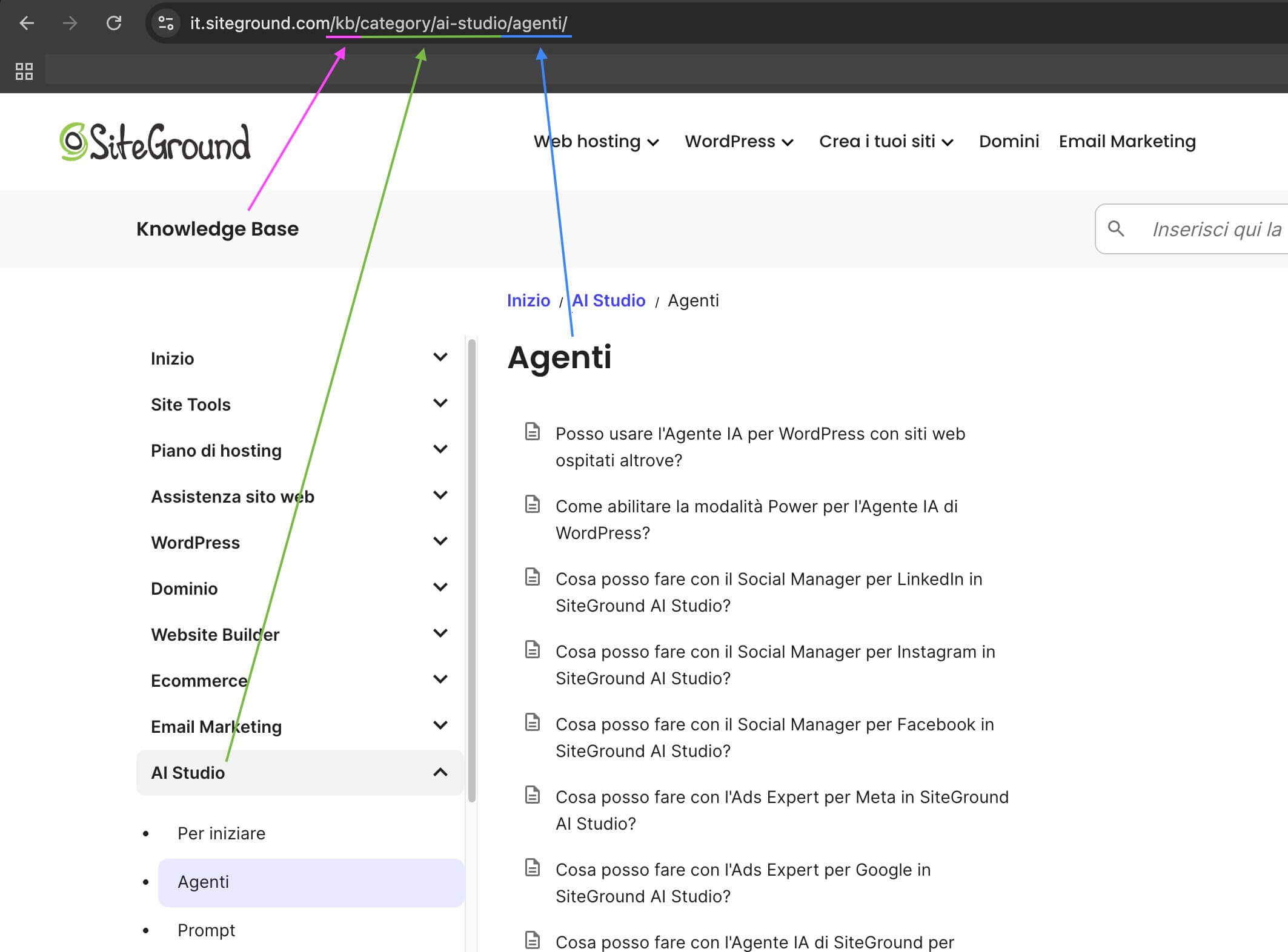Click the document icon beside the Instagram Social Manager article
Image resolution: width=1288 pixels, height=952 pixels.
click(x=533, y=650)
